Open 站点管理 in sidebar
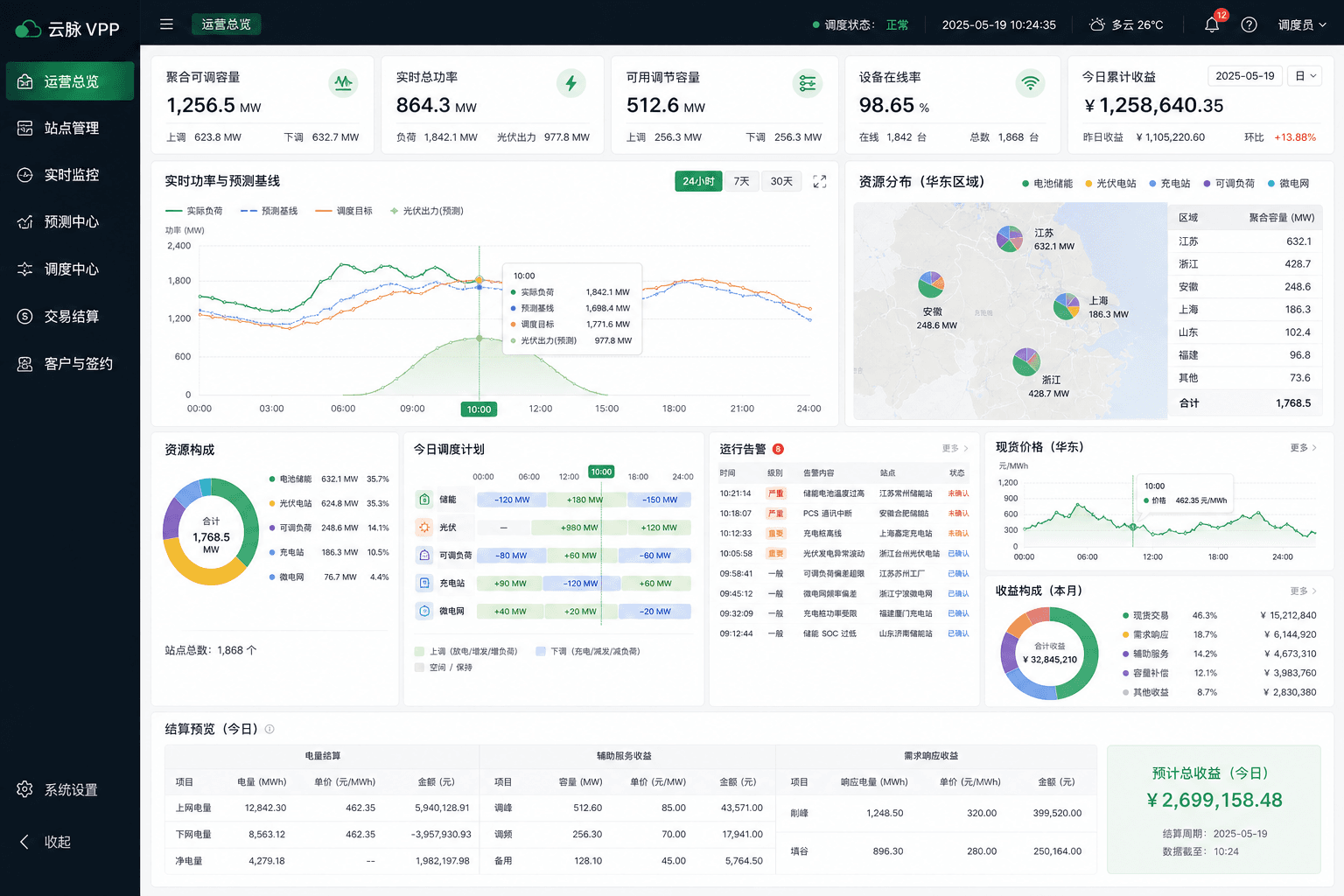Screen dimensions: 1344x896 pyautogui.click(x=70, y=128)
